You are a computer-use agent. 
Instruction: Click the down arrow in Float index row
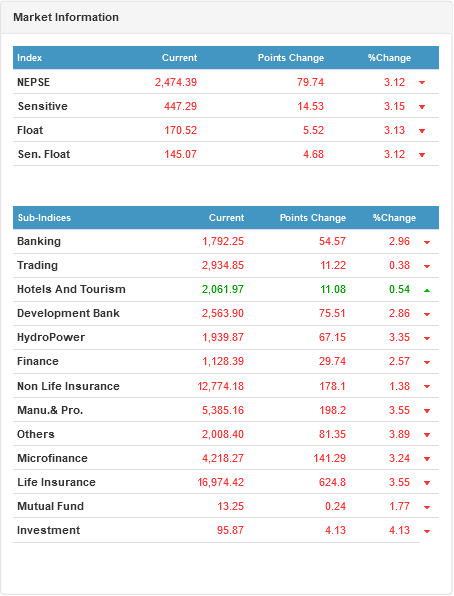coord(422,131)
